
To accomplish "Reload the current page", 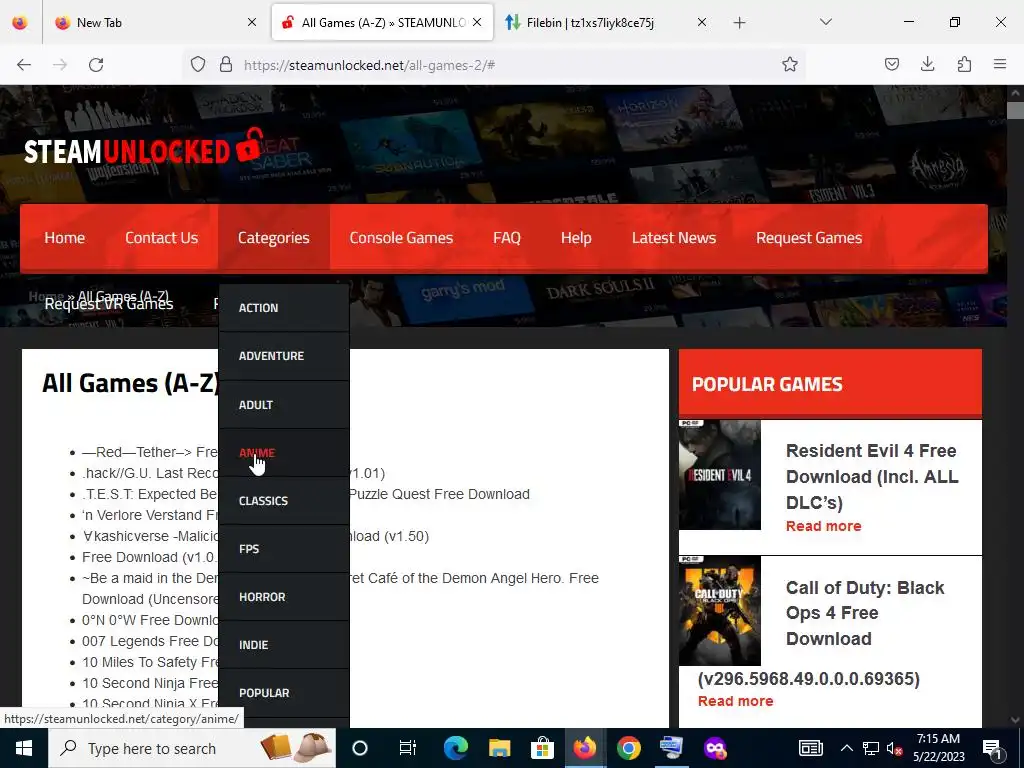I will tap(96, 65).
